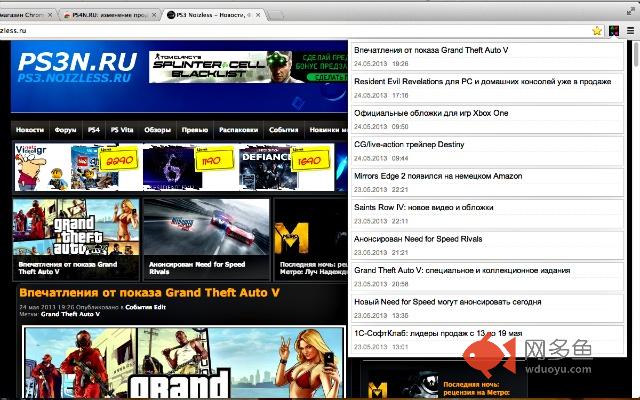Screen dimensions: 640x400
Task: Open the Splinter Cell Blacklist banner
Action: click(x=248, y=67)
